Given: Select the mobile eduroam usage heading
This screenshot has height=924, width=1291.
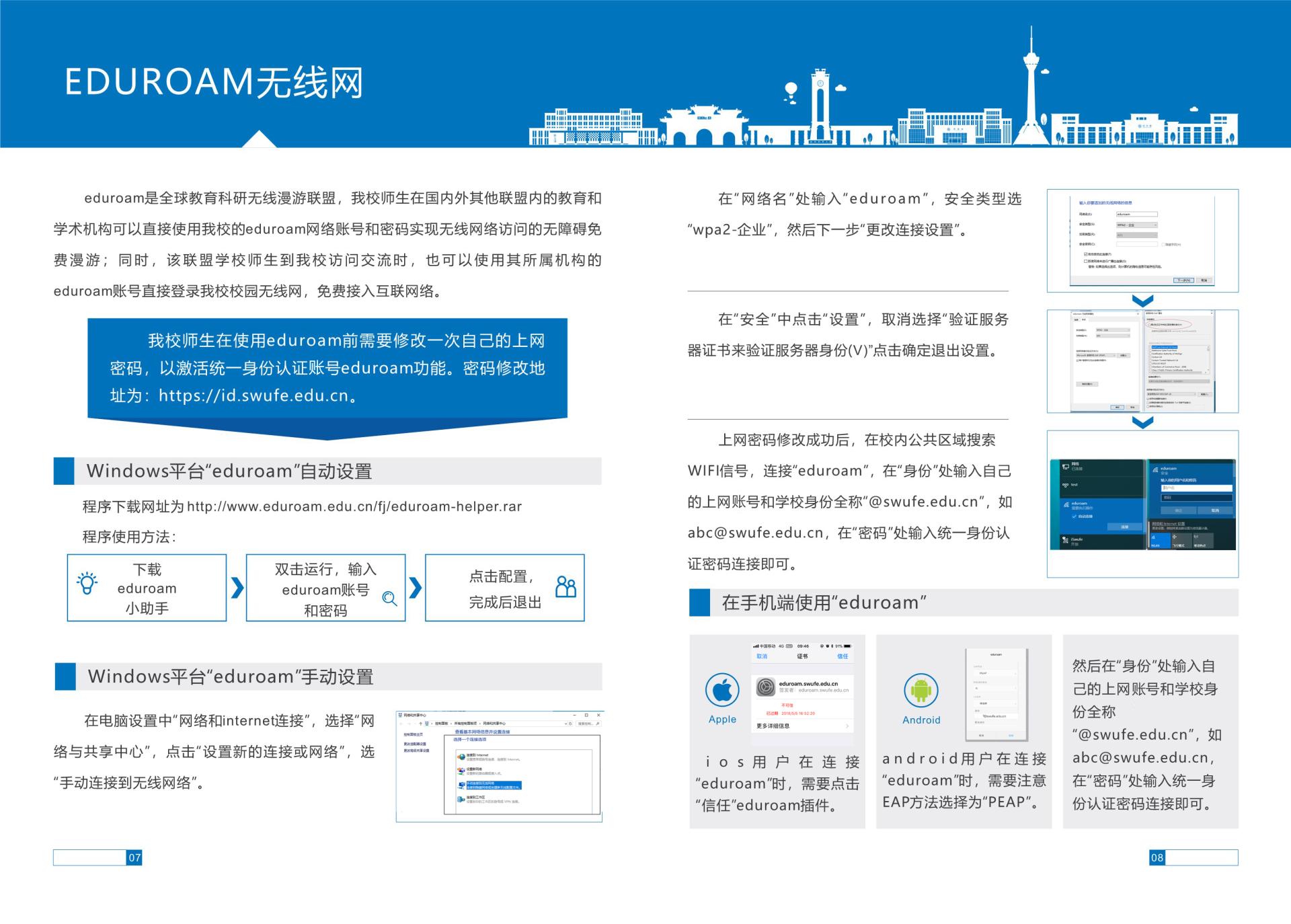Looking at the screenshot, I should (x=824, y=602).
